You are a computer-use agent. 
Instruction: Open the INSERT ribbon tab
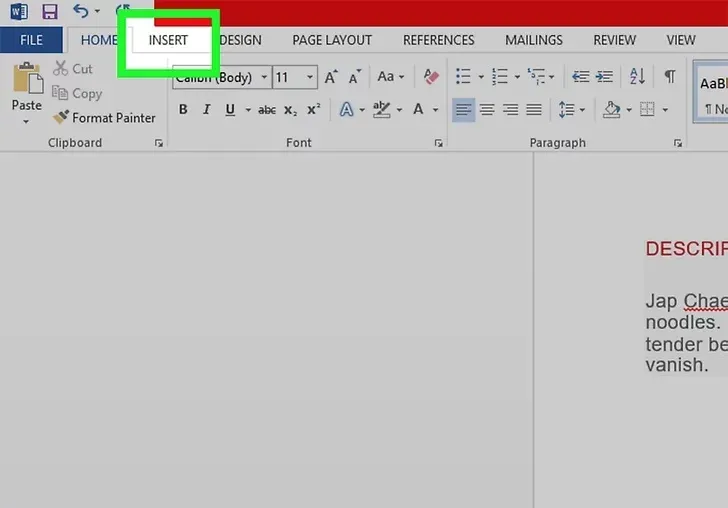168,40
